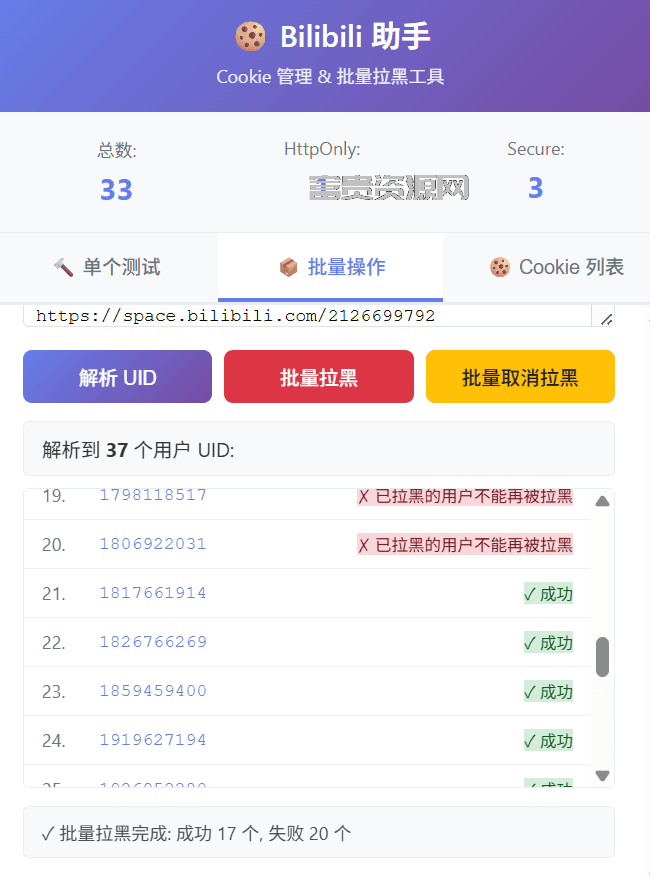Click the cookie icon in the header
This screenshot has width=650, height=877.
tap(250, 36)
